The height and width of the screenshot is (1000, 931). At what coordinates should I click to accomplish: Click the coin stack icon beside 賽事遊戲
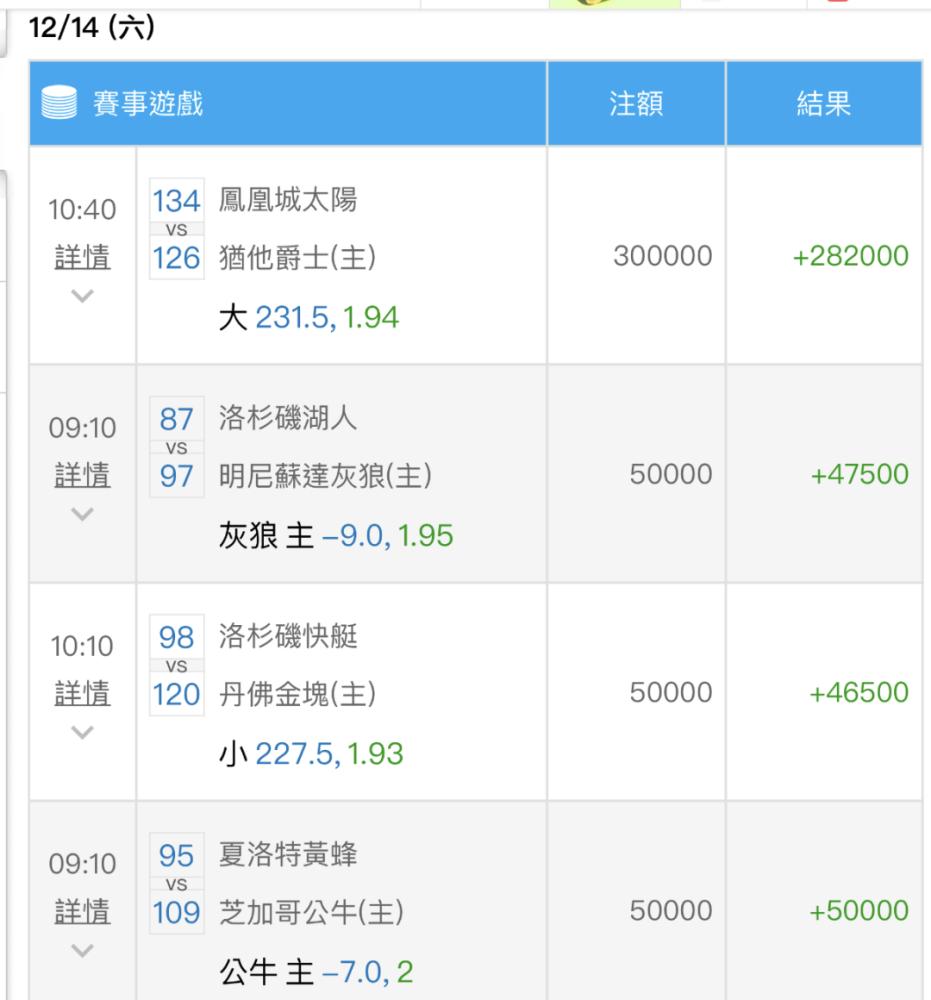[59, 103]
